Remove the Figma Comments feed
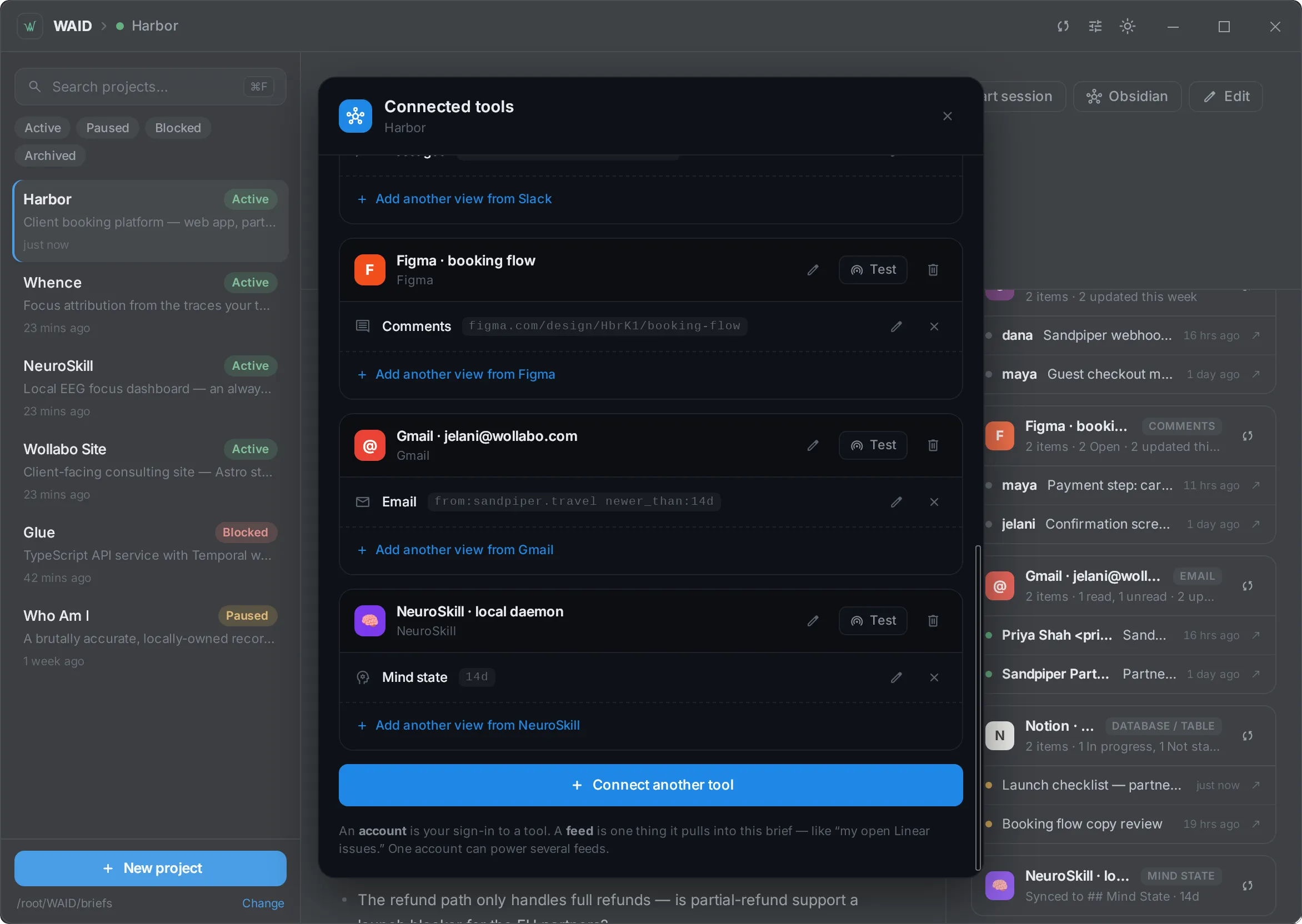Viewport: 1302px width, 924px height. [x=934, y=327]
